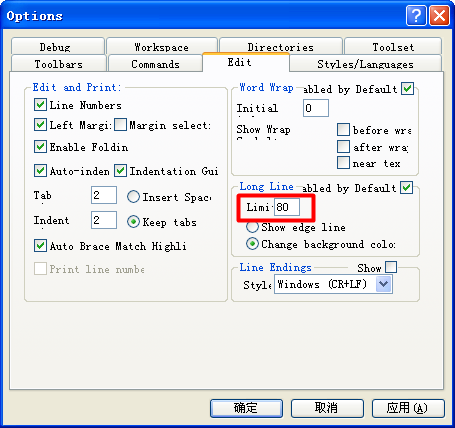Toggle the Line Numbers checkbox
This screenshot has height=428, width=455.
click(40, 105)
